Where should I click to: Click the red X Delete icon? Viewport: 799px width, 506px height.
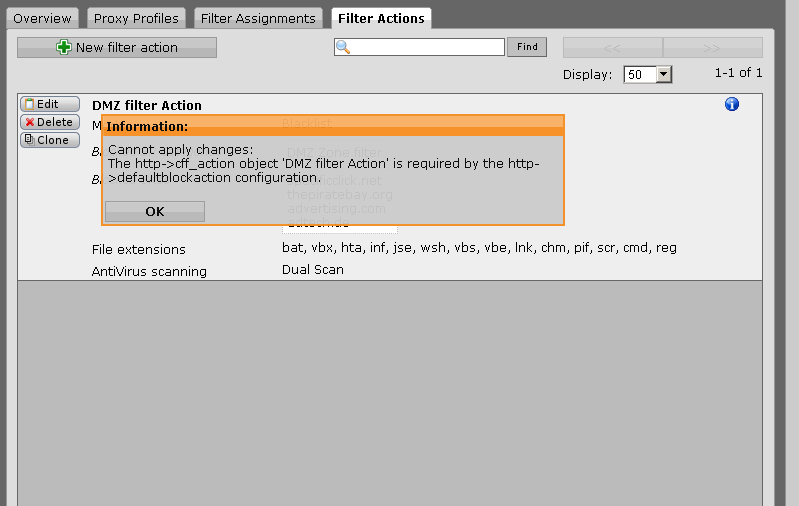coord(30,122)
